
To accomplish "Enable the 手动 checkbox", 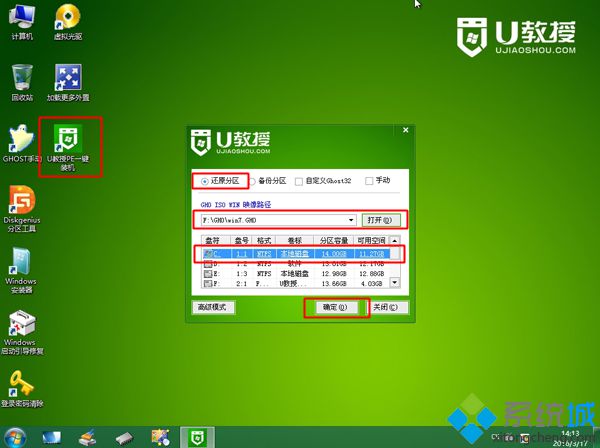I will click(369, 181).
